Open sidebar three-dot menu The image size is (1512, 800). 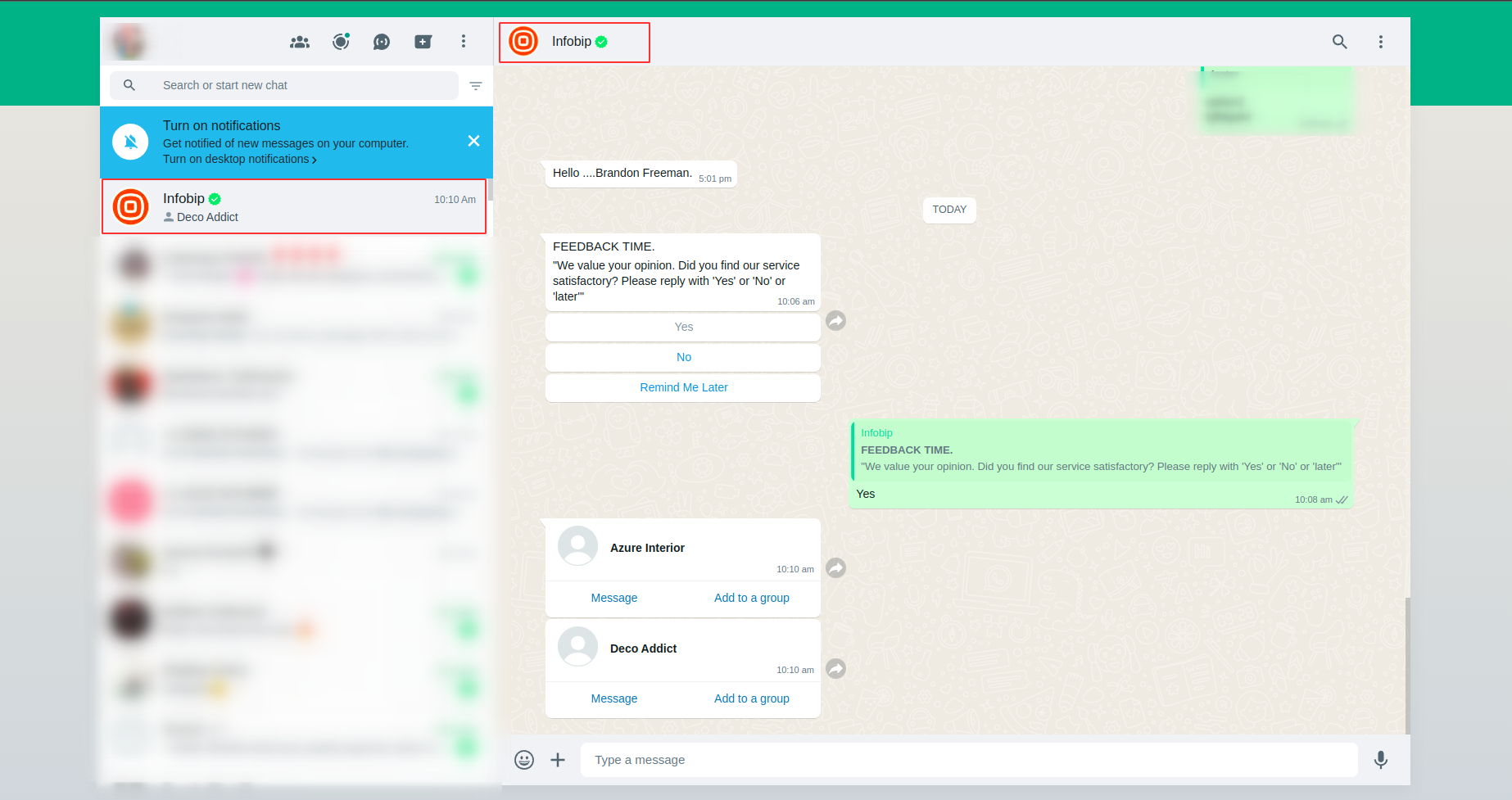[x=464, y=42]
